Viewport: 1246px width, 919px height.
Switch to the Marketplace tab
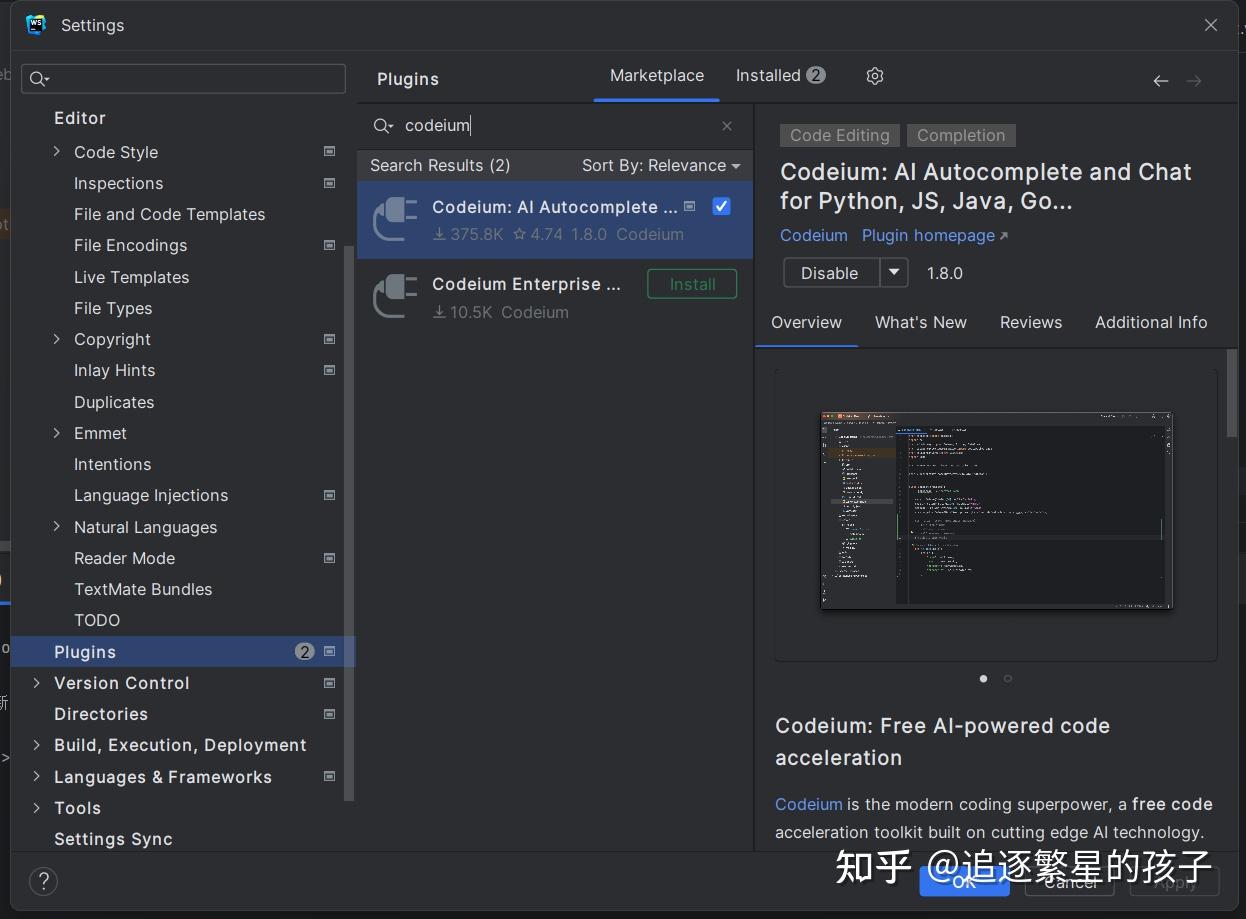(x=657, y=76)
